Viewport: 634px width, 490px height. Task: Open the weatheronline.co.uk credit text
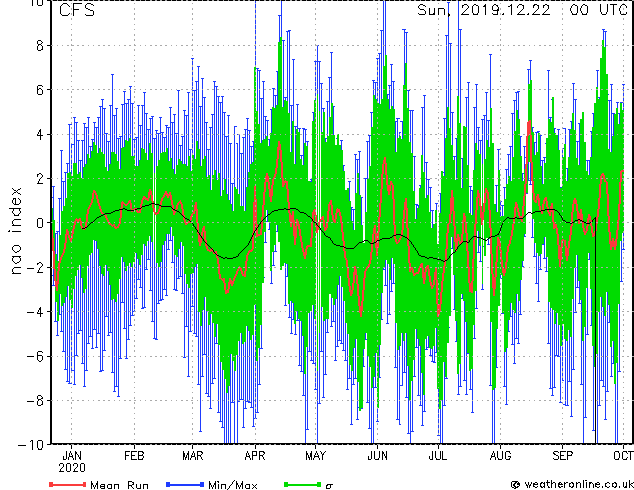tap(572, 484)
